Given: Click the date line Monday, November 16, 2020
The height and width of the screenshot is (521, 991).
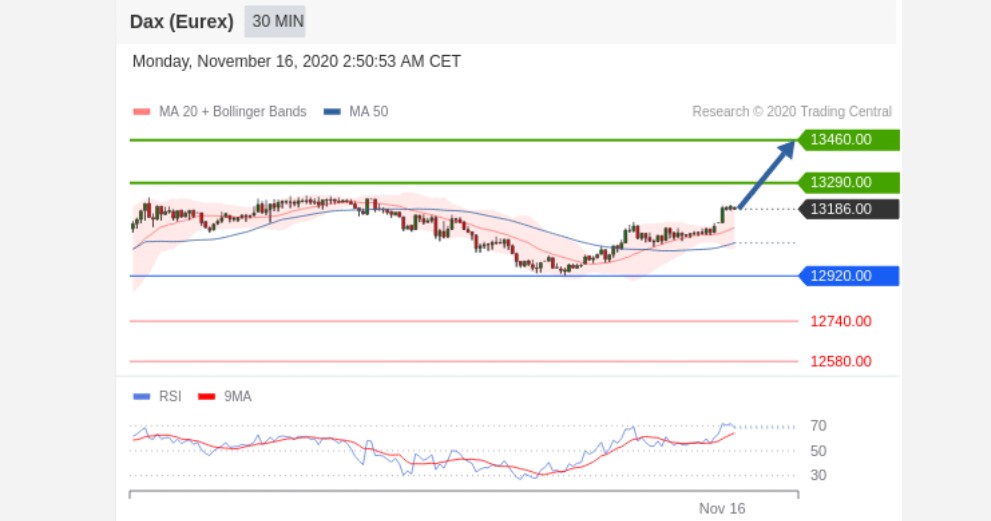Looking at the screenshot, I should tap(296, 61).
